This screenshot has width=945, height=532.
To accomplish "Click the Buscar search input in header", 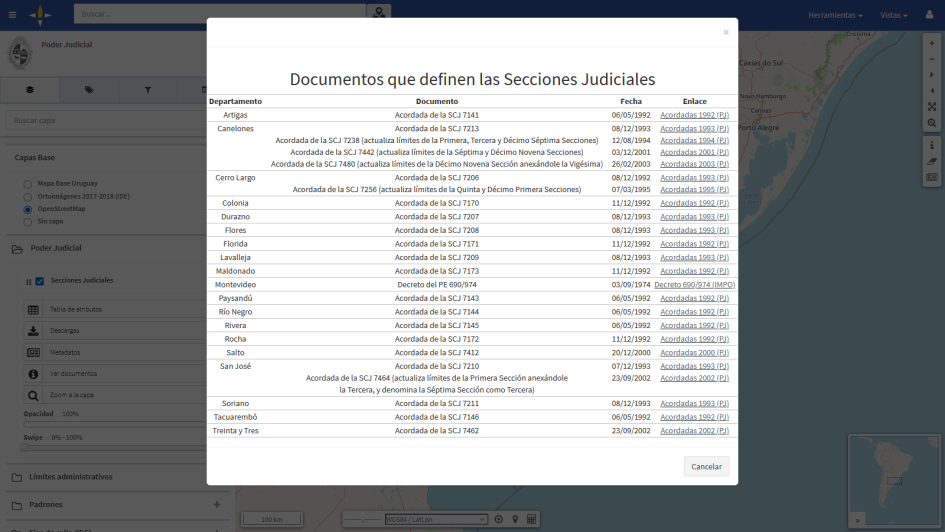I will [x=220, y=13].
